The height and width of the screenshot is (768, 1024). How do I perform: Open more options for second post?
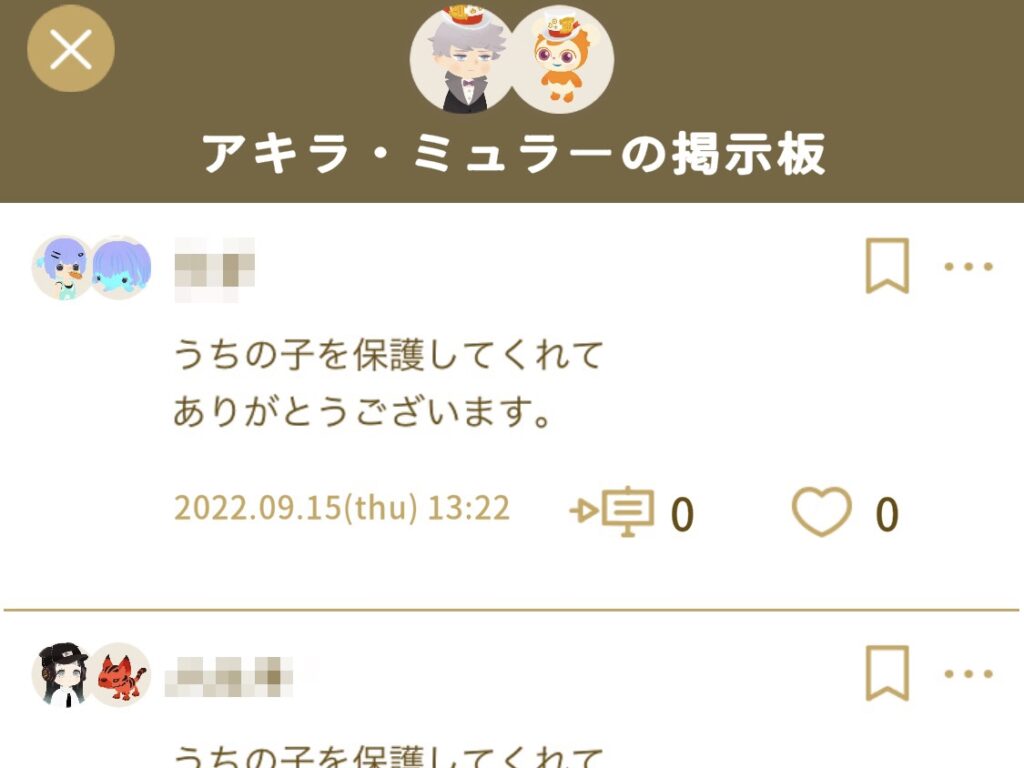pos(968,674)
